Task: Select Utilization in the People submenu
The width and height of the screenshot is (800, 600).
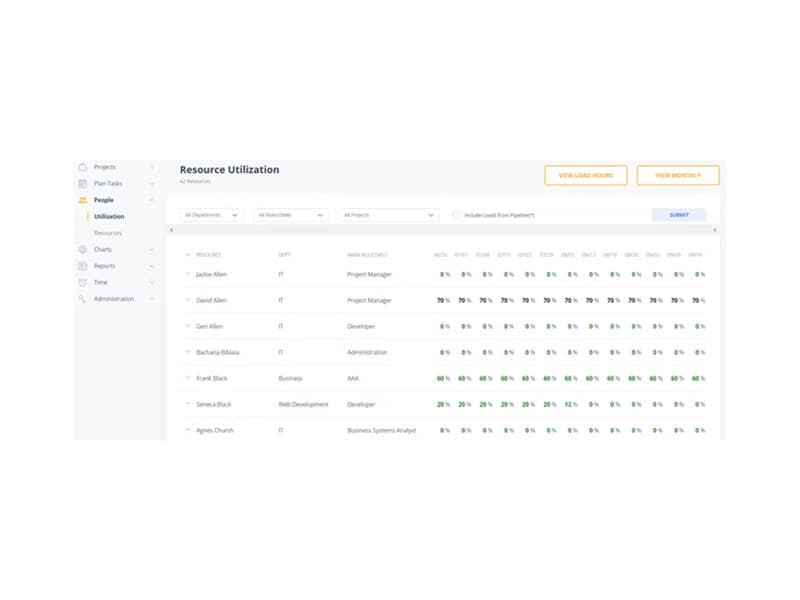Action: tap(109, 216)
